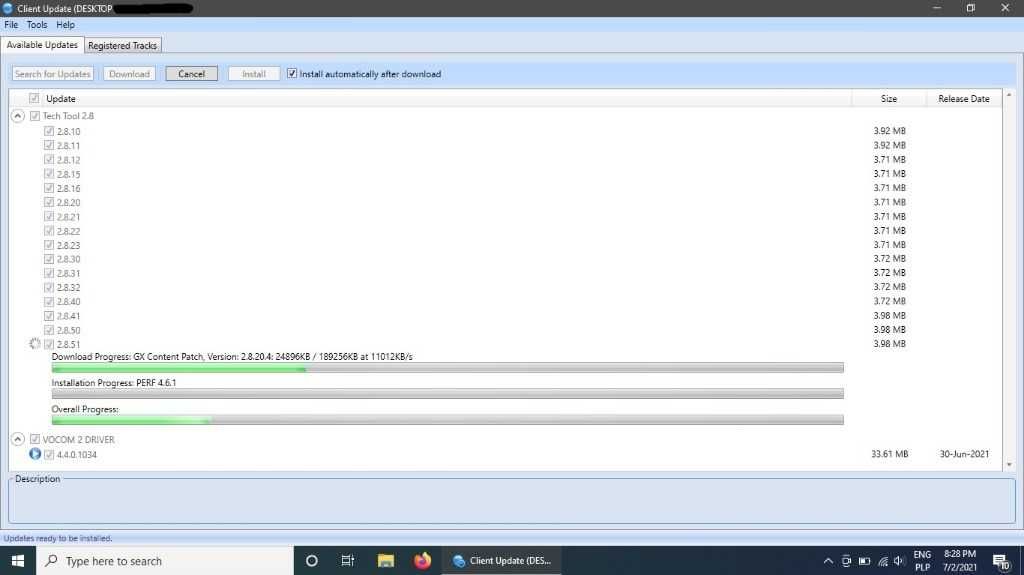Select the 2.8.50 update row text
Image resolution: width=1024 pixels, height=575 pixels.
69,330
